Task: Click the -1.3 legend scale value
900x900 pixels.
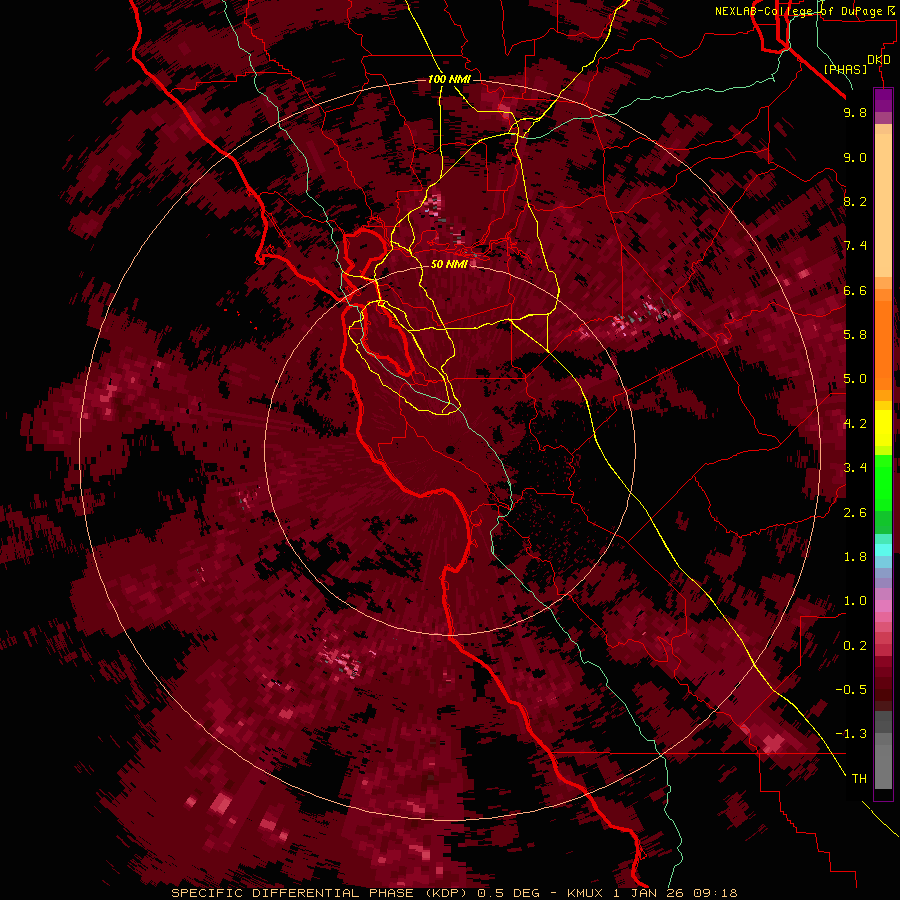Action: 851,734
